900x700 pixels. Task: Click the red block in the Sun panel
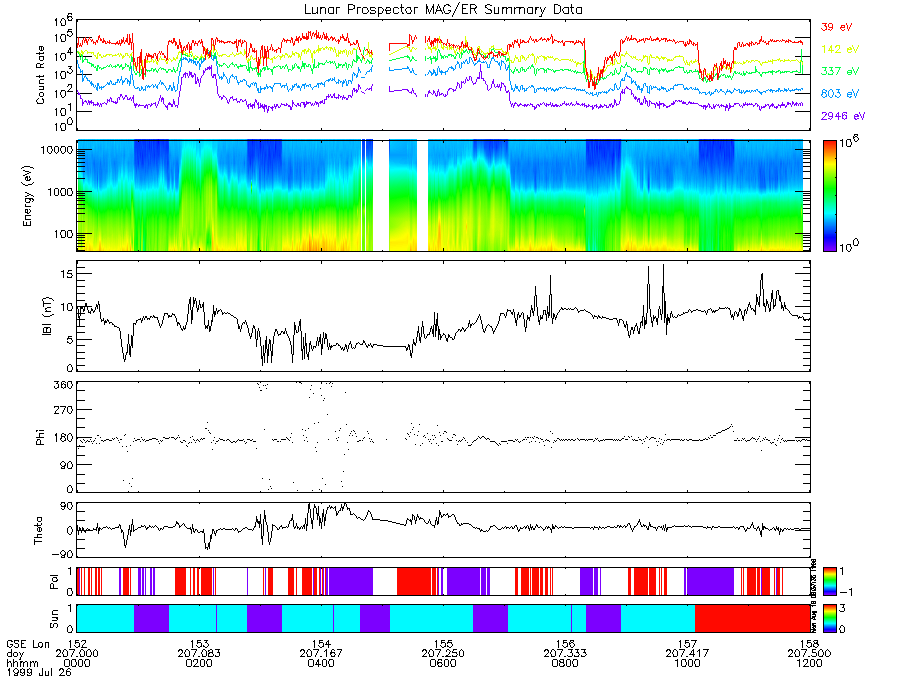pyautogui.click(x=752, y=618)
